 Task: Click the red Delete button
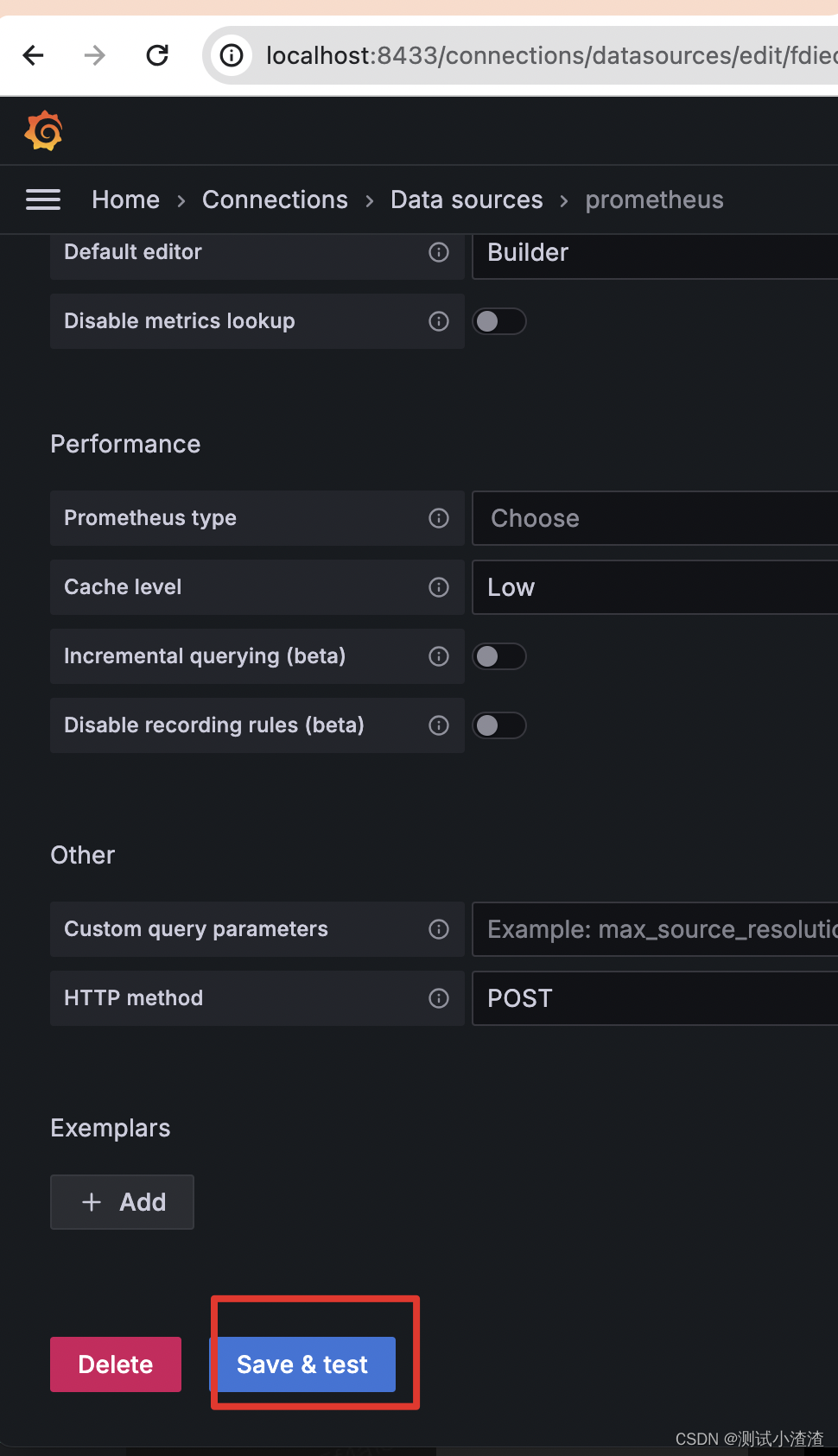pos(116,1364)
